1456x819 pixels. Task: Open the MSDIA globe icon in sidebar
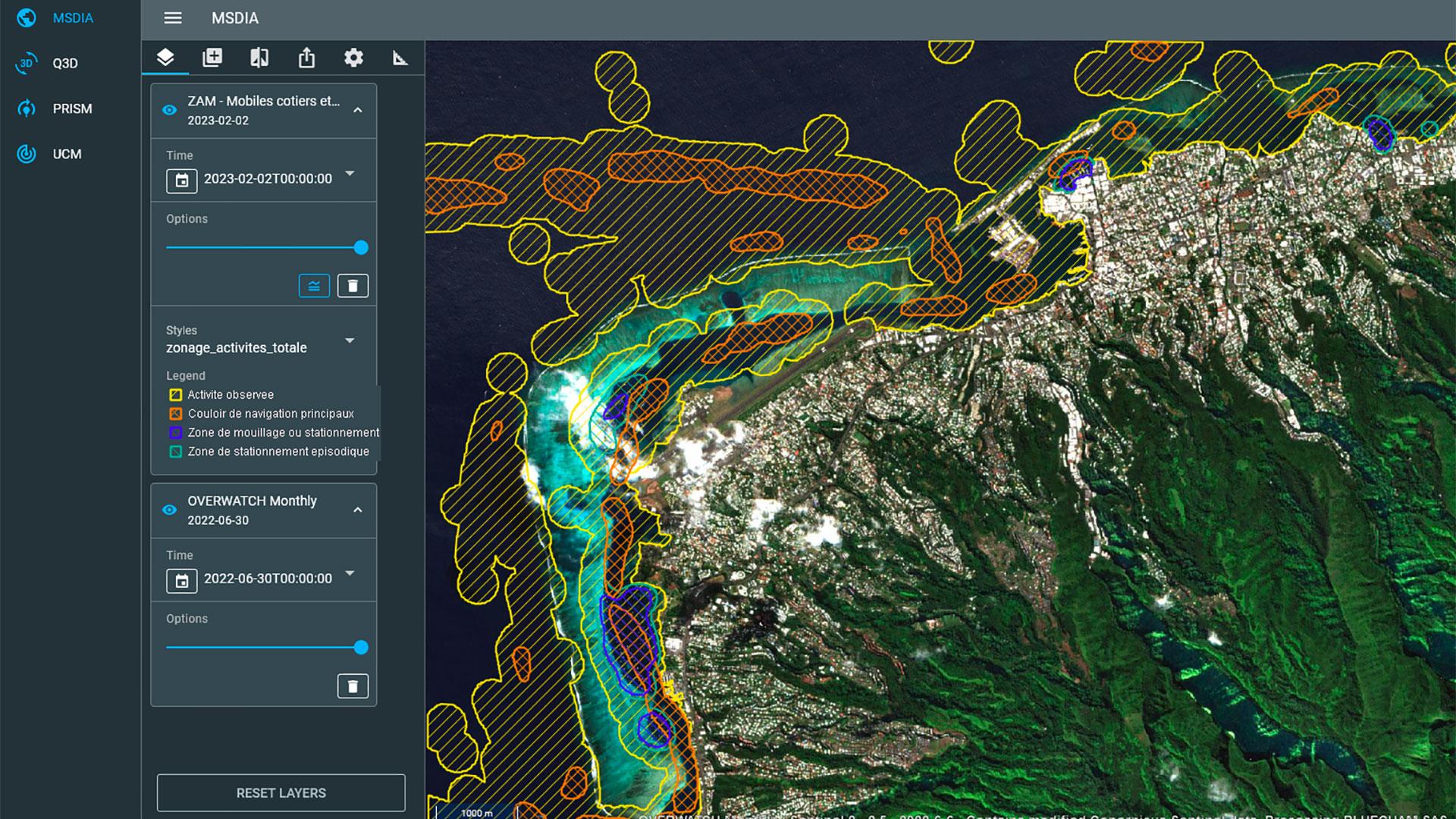coord(27,17)
